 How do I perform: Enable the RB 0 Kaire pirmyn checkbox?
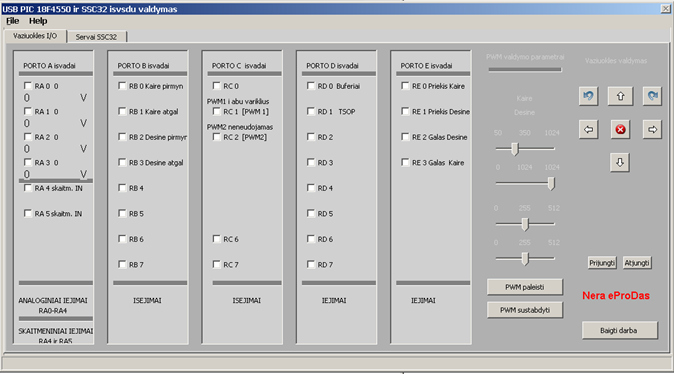coord(122,86)
